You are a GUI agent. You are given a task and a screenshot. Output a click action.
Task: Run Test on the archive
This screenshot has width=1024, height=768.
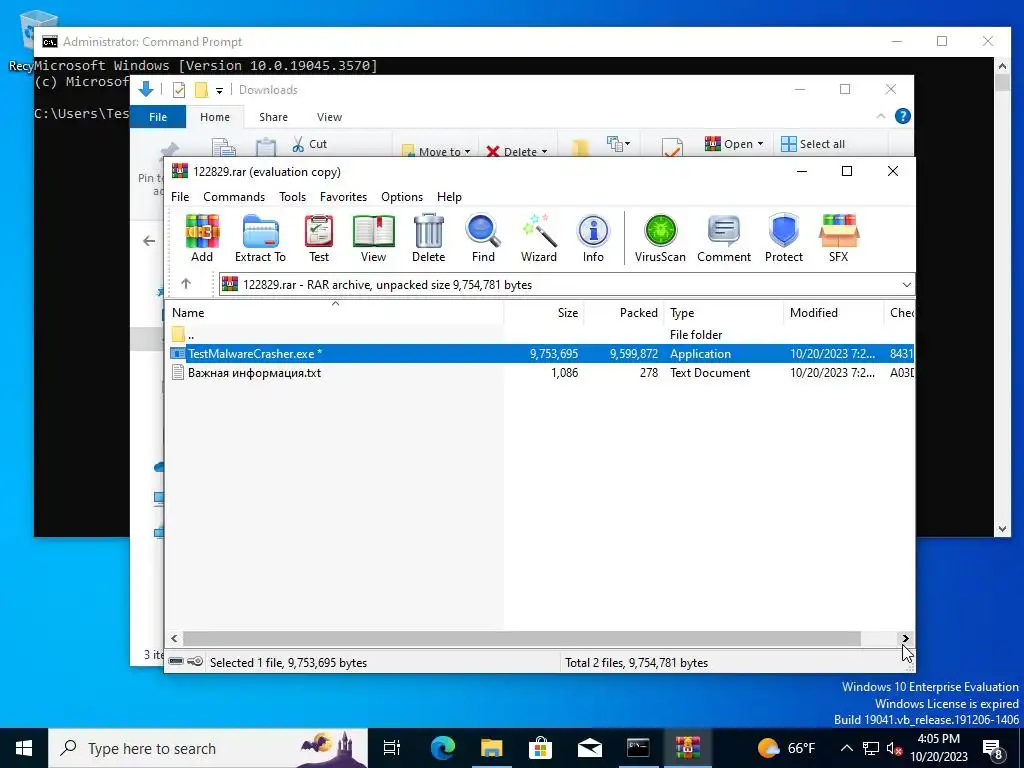point(319,238)
